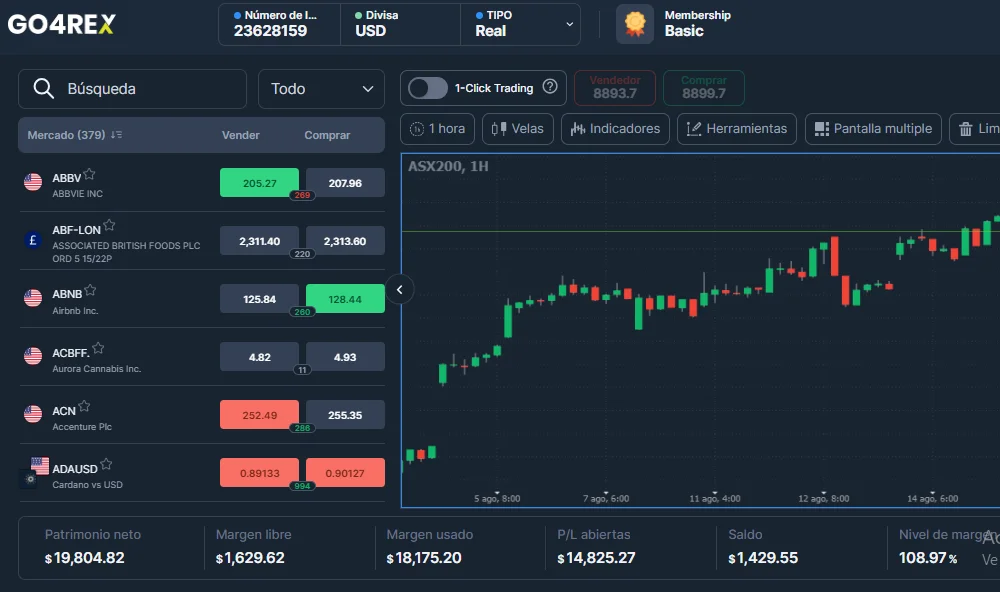Open the 1 hora timeframe selector
This screenshot has height=592, width=1000.
438,129
